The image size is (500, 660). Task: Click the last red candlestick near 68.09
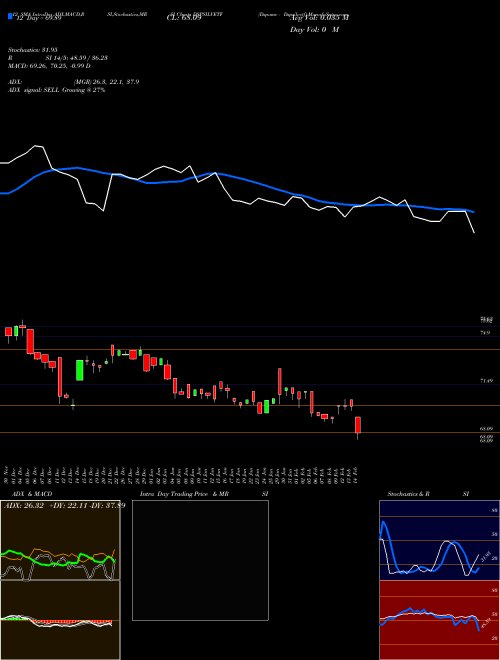tap(358, 425)
